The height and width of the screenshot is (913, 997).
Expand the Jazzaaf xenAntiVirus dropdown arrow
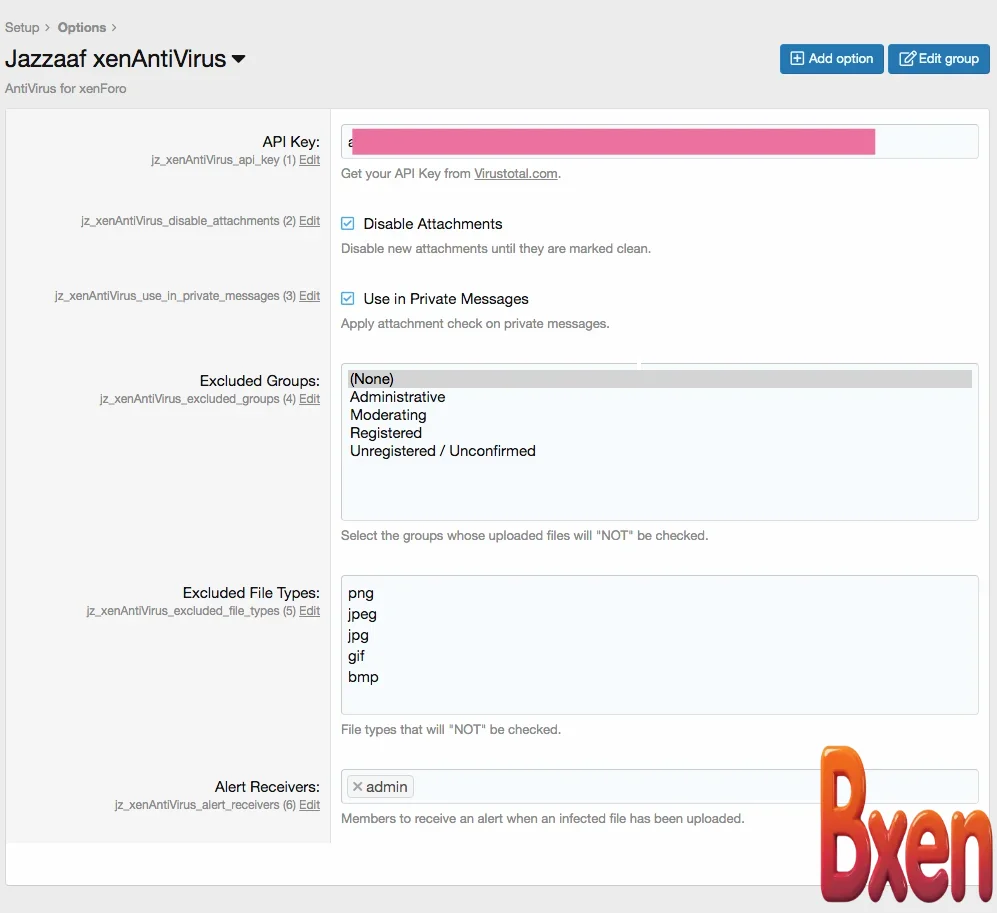238,59
